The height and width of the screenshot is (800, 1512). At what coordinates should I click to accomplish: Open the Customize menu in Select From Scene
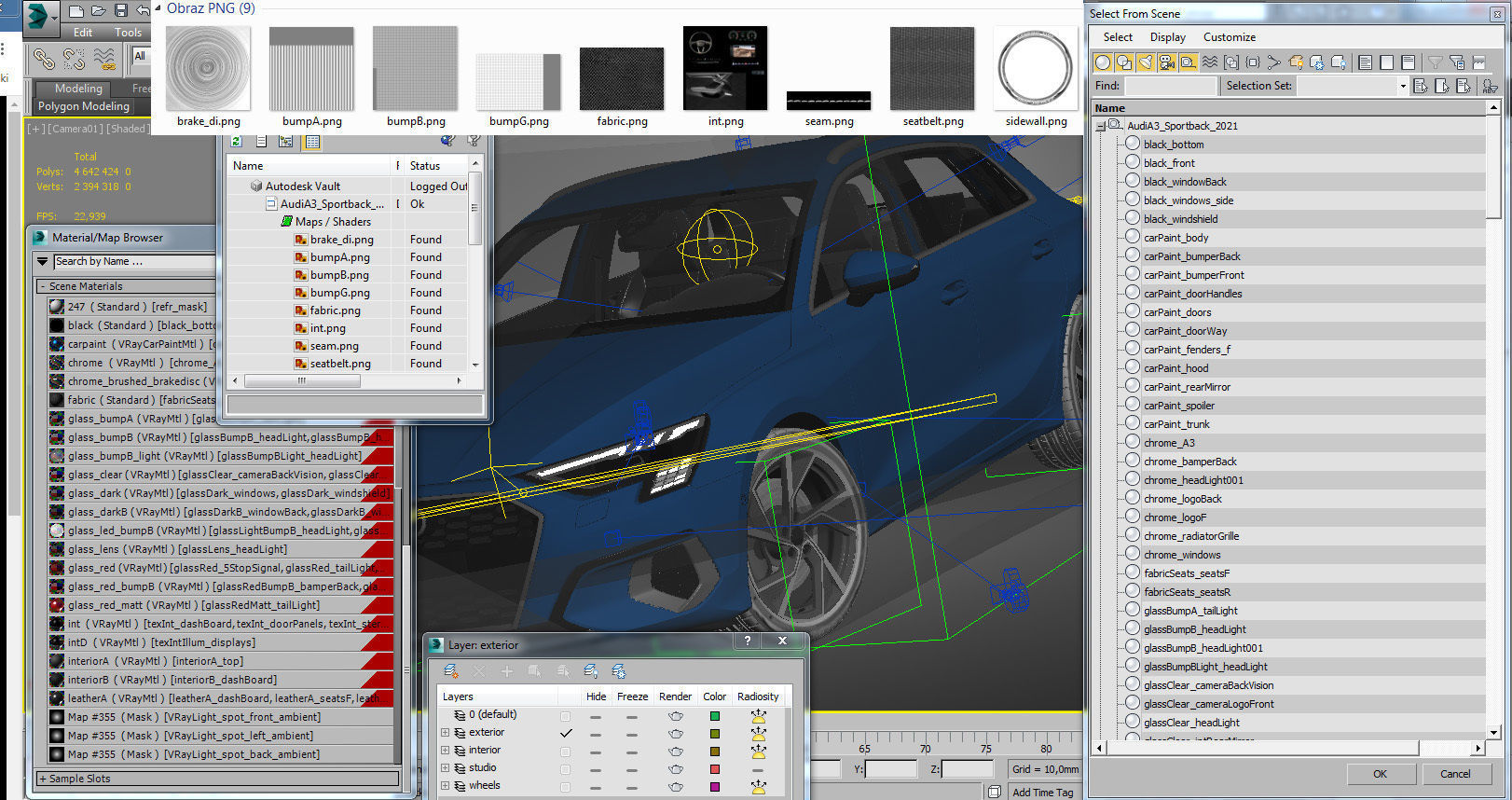click(1229, 37)
